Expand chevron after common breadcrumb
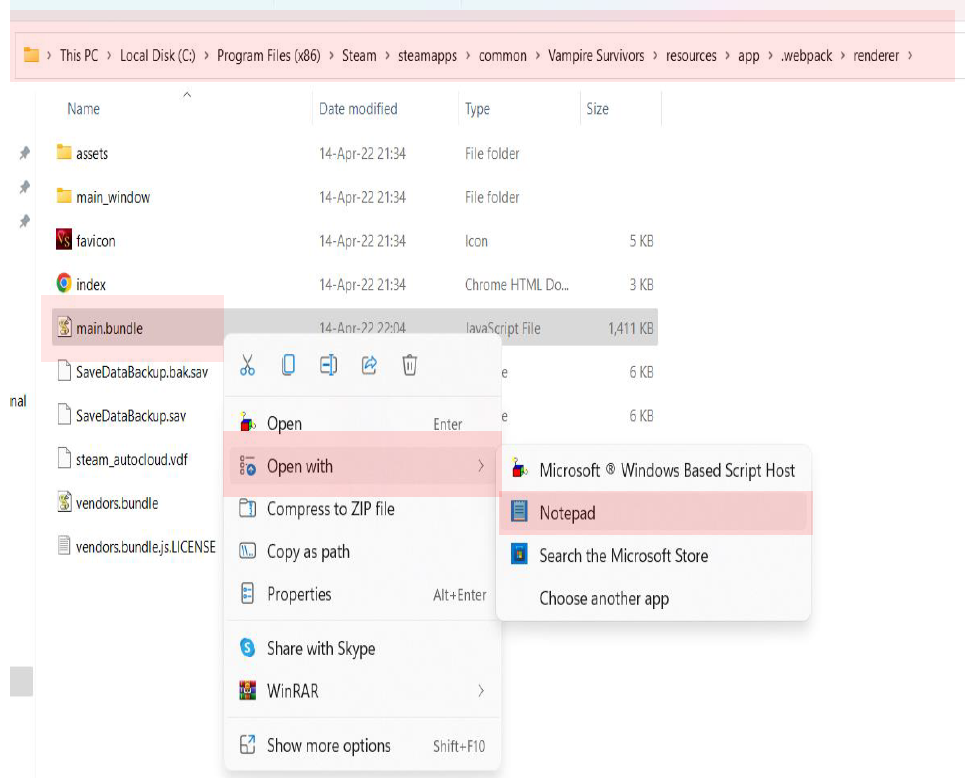The image size is (965, 778). click(x=537, y=55)
